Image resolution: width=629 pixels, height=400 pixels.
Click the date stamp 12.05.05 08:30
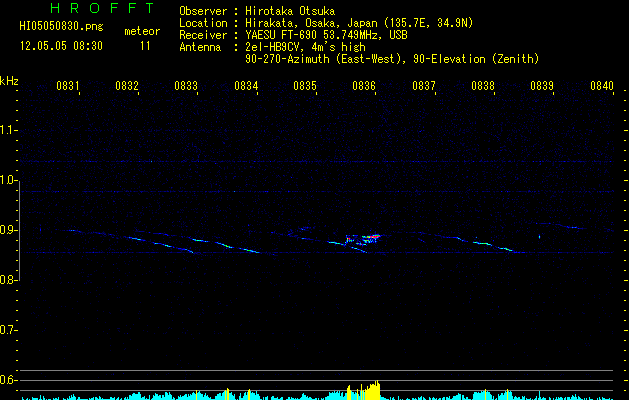click(x=61, y=46)
